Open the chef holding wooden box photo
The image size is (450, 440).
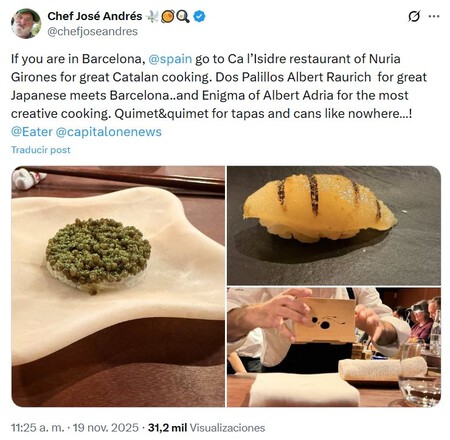334,347
